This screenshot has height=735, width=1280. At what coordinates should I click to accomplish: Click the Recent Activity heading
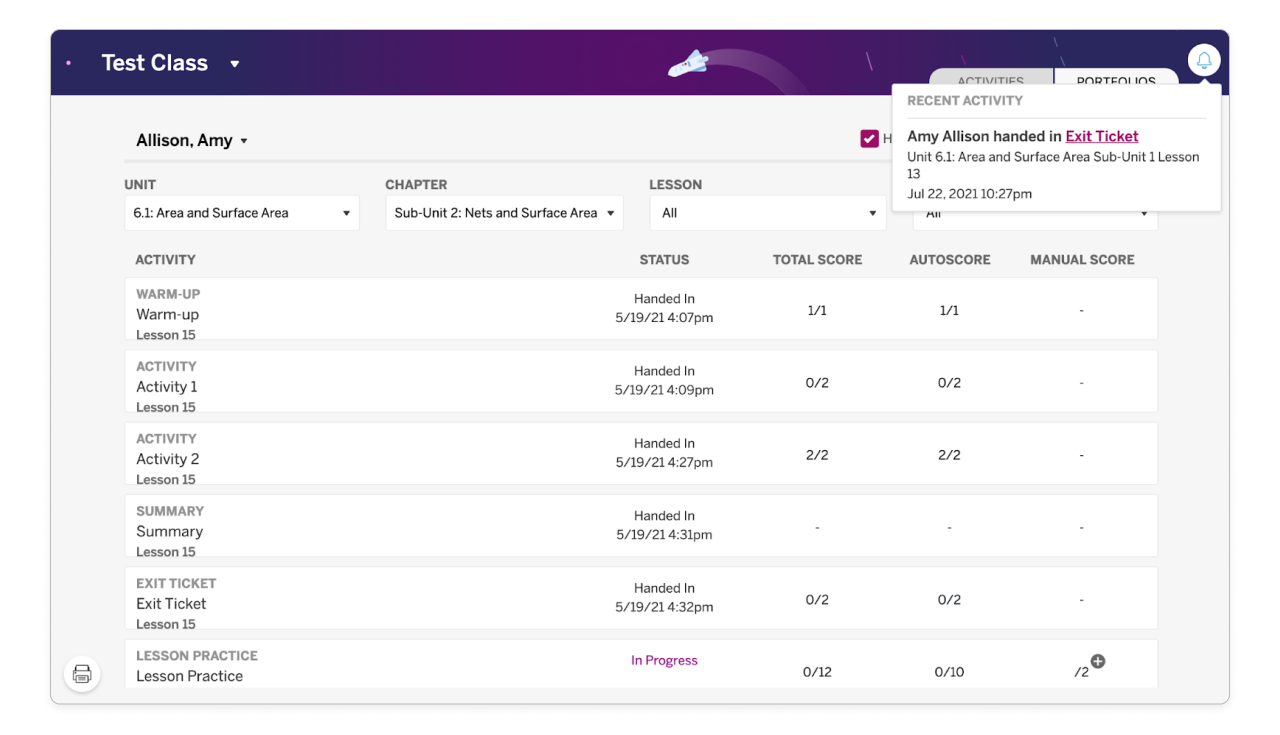click(x=964, y=101)
